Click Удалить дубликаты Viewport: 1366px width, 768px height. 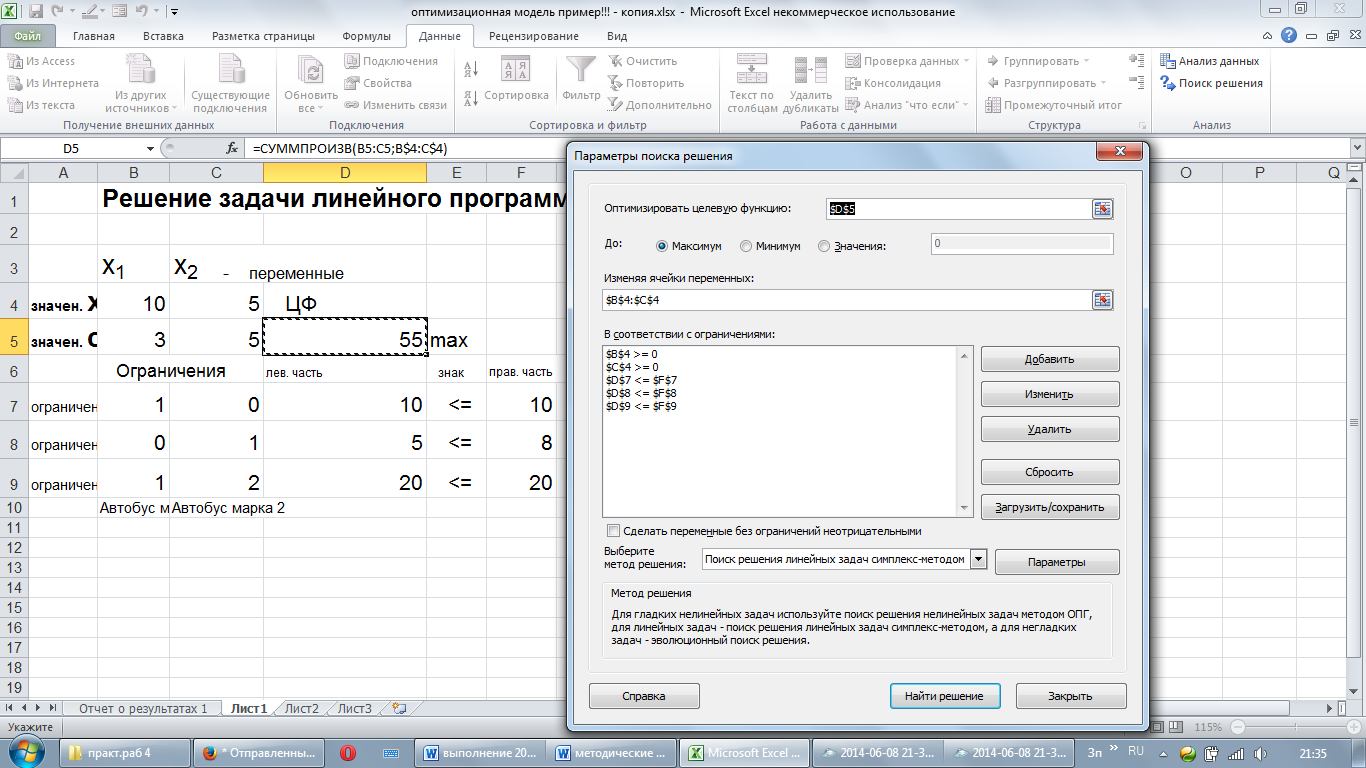(x=811, y=84)
